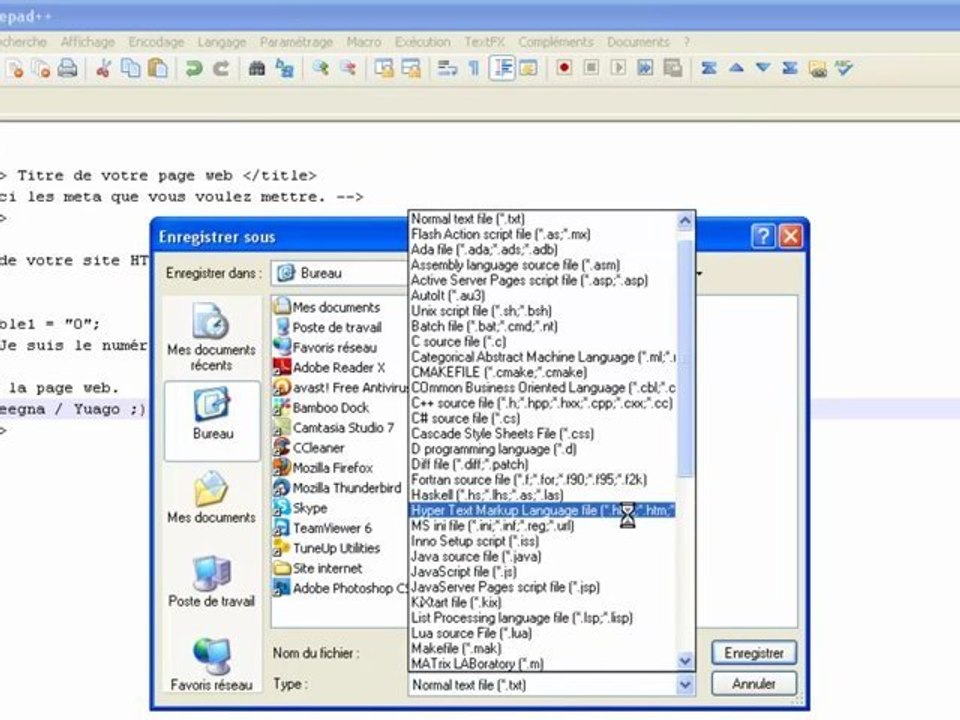Image resolution: width=960 pixels, height=720 pixels.
Task: Click the dialog help question-mark button
Action: (763, 236)
